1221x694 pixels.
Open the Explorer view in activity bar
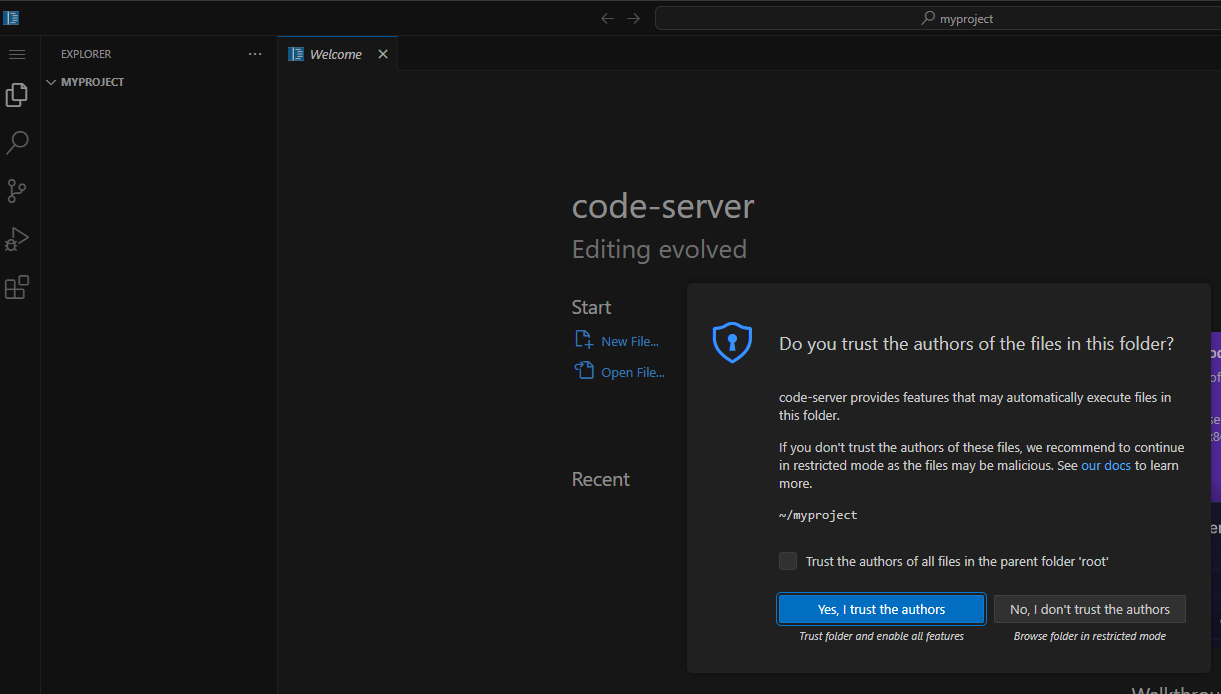pos(17,95)
